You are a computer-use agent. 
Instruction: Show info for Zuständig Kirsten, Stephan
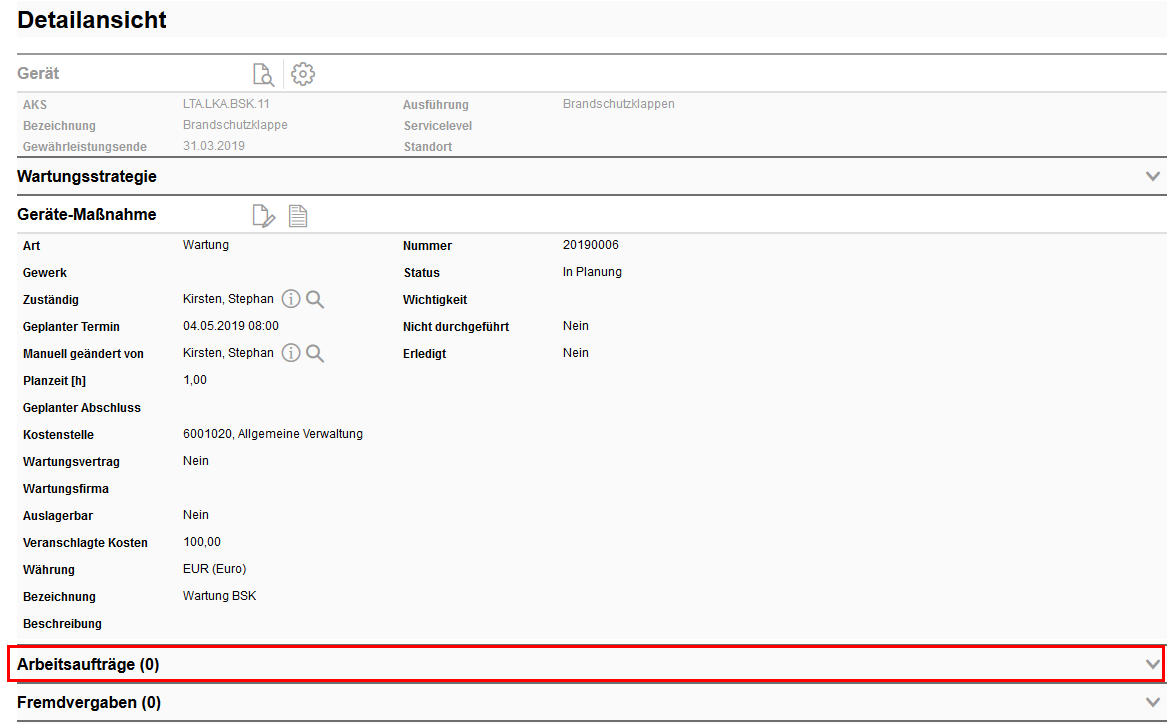291,299
